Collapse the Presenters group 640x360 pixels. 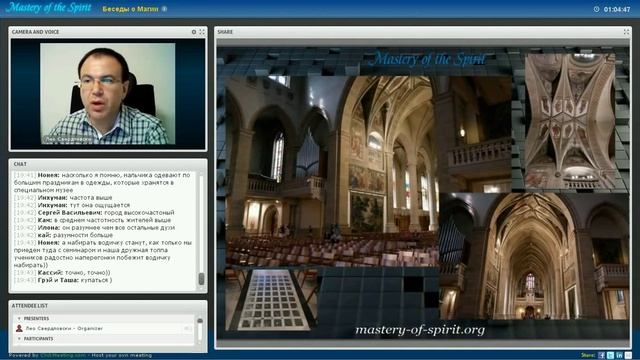19,318
